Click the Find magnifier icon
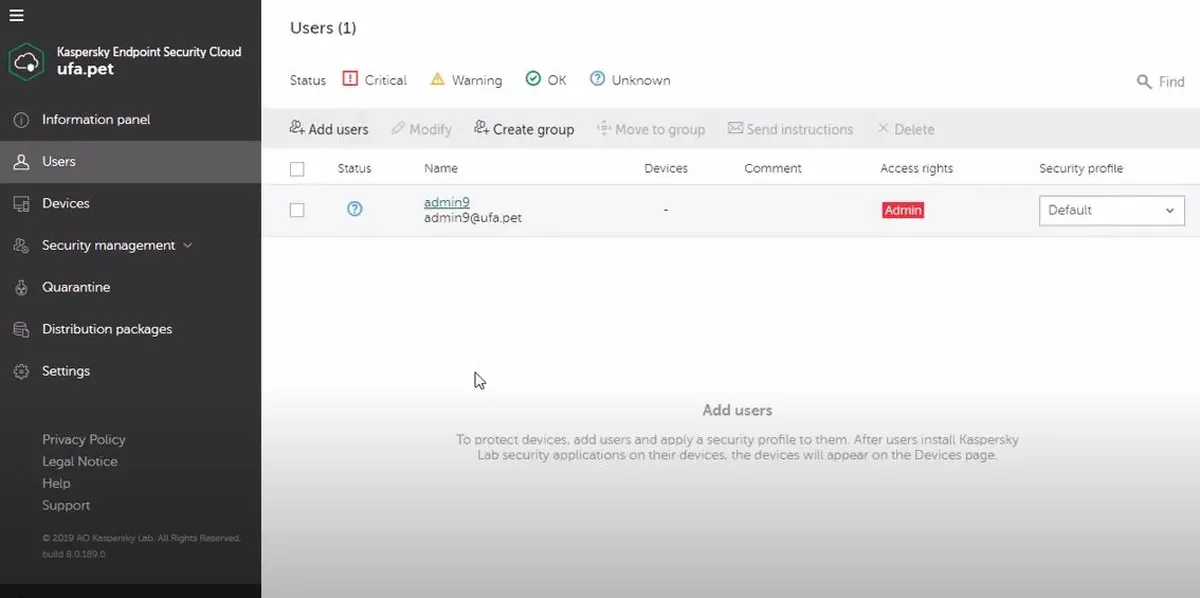1200x598 pixels. [x=1144, y=82]
